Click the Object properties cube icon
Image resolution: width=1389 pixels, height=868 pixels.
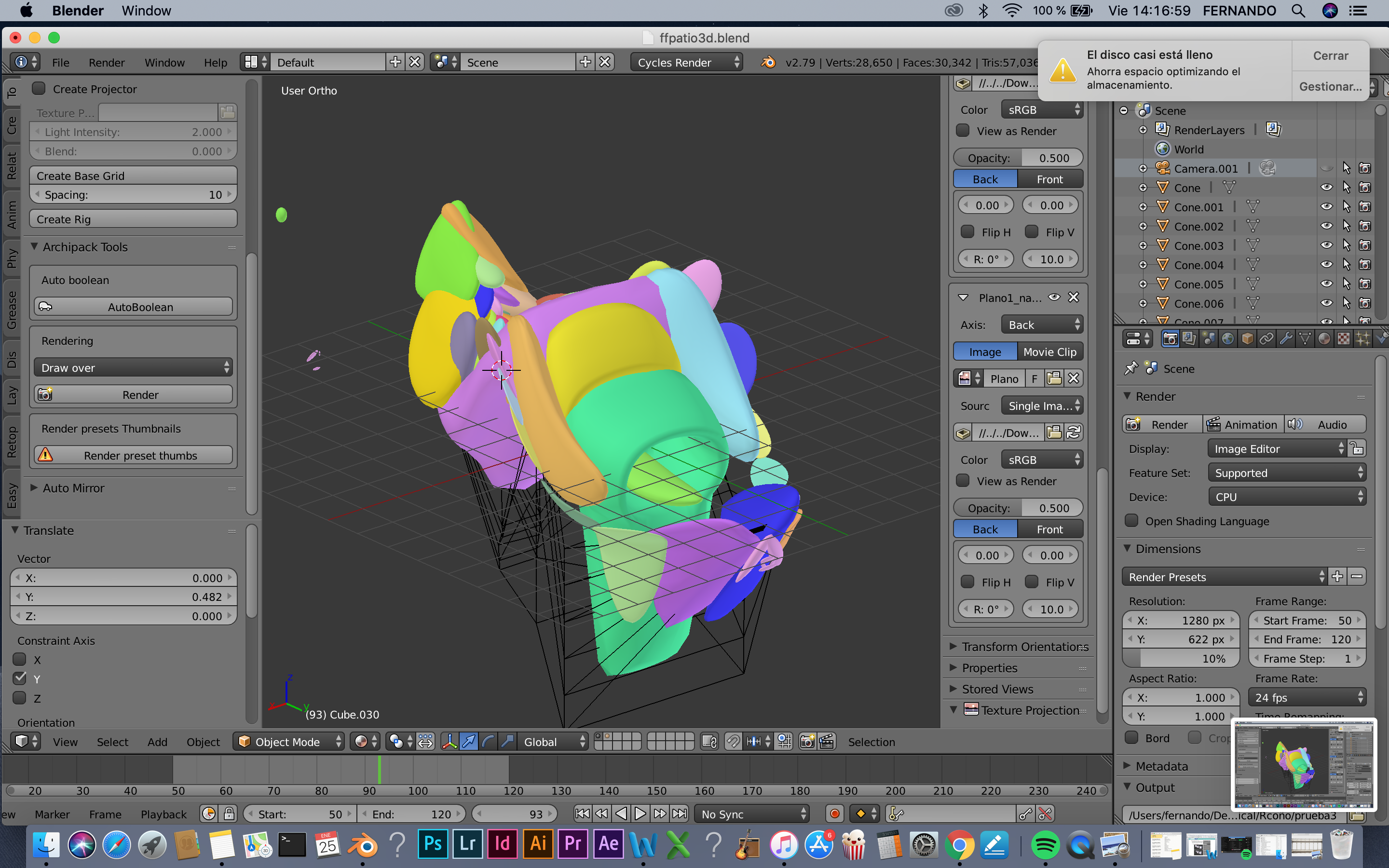(x=1247, y=339)
